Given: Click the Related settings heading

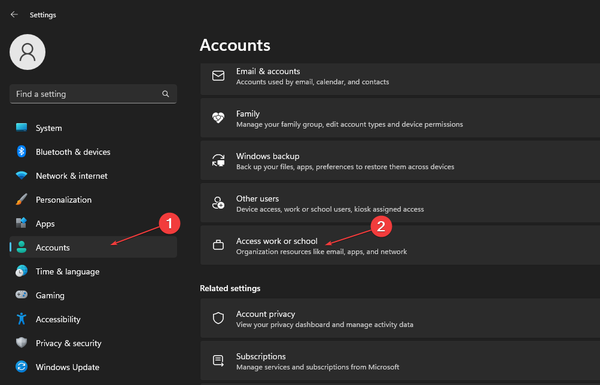Looking at the screenshot, I should point(230,288).
